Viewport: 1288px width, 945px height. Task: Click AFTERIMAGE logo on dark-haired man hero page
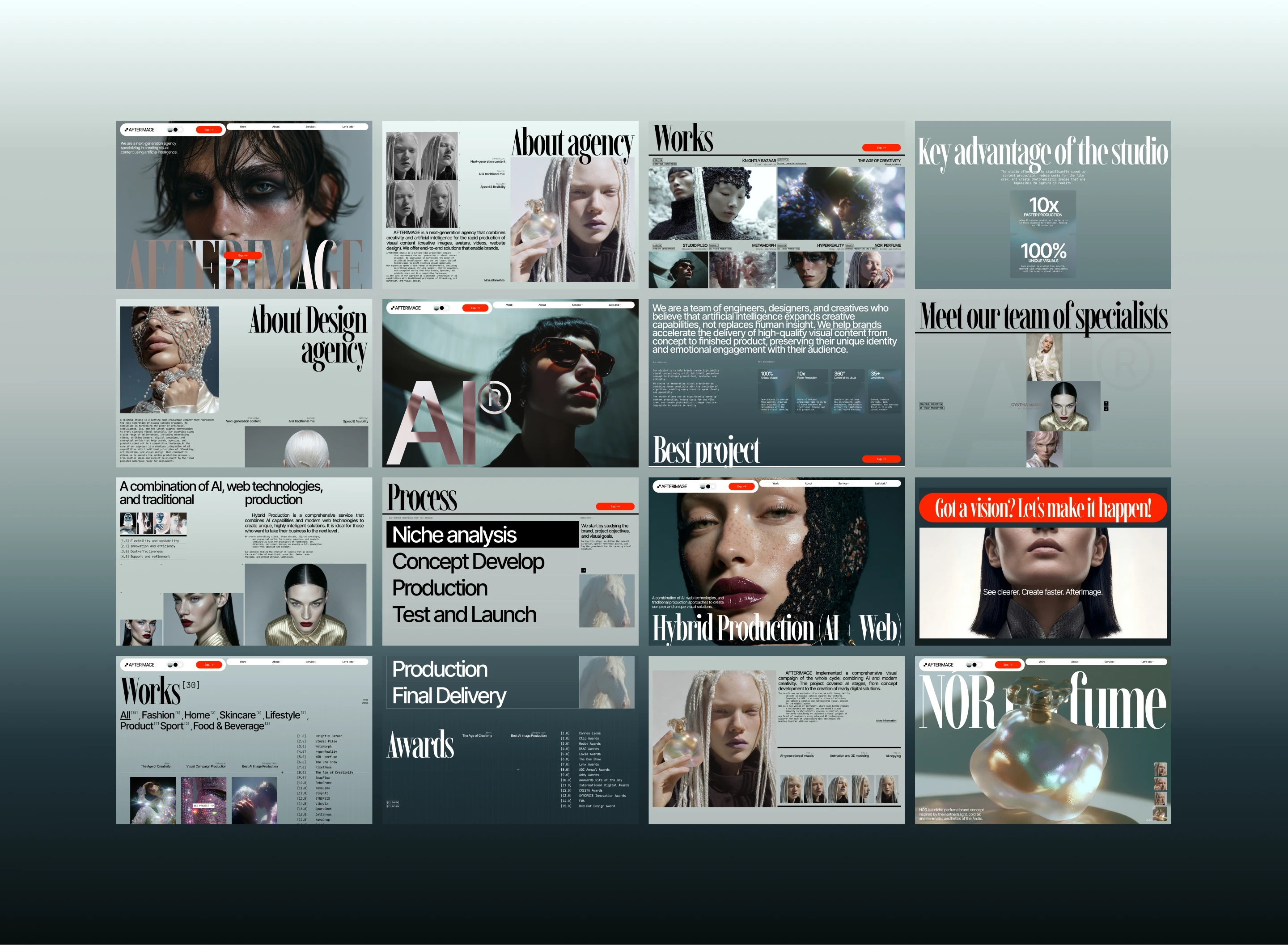click(x=140, y=130)
